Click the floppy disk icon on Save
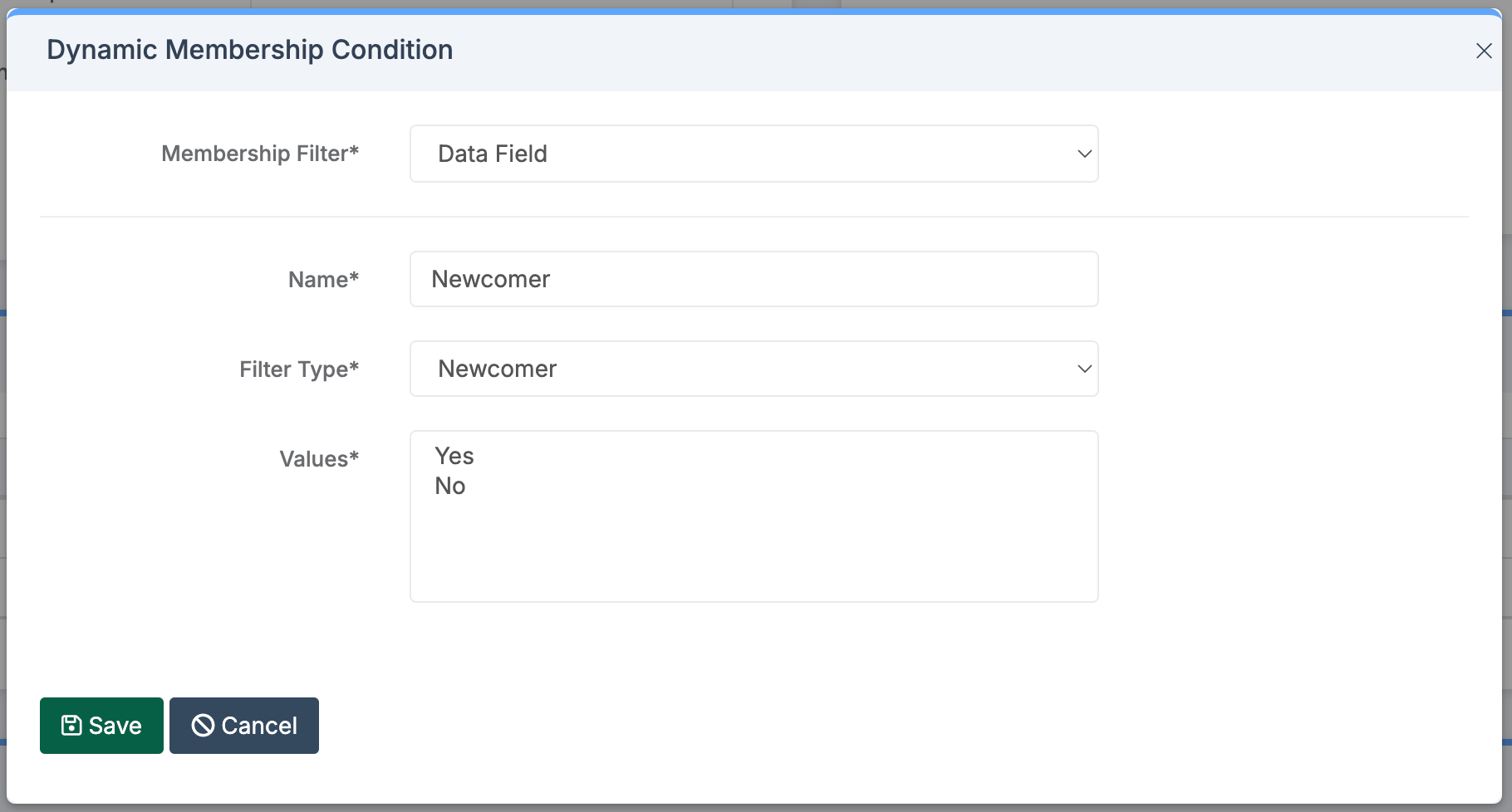 click(71, 726)
